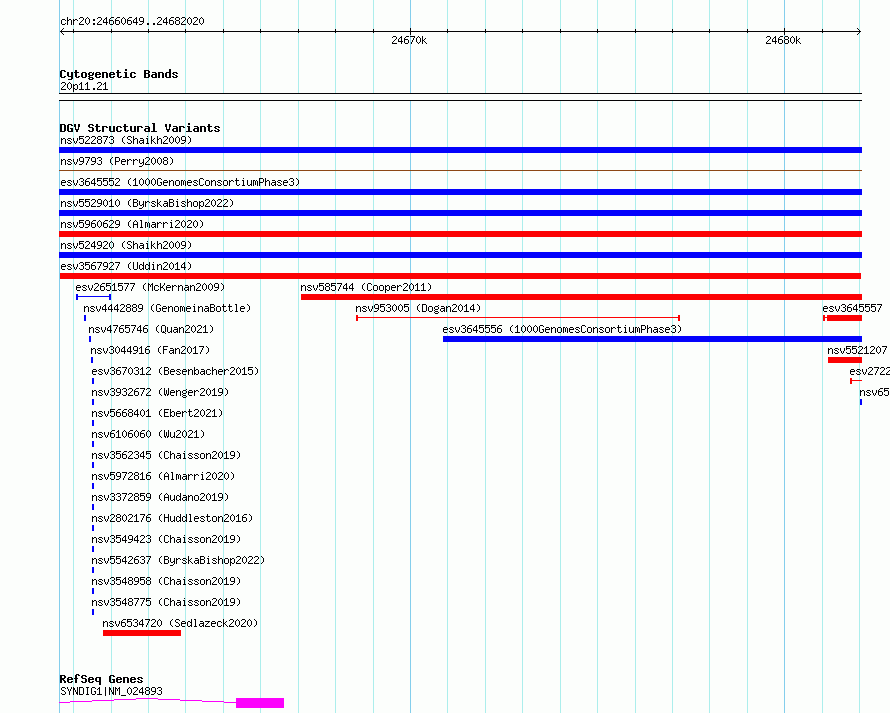Open nsv3562345 (Chaisson2019) label

click(166, 455)
